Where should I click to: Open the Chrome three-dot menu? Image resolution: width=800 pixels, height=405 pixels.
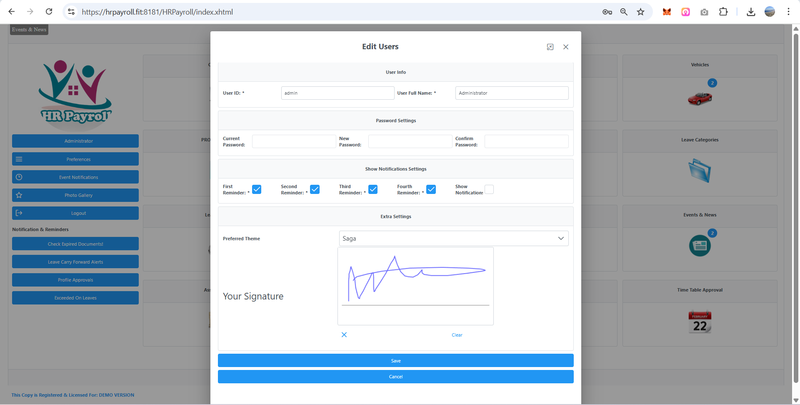[x=788, y=12]
